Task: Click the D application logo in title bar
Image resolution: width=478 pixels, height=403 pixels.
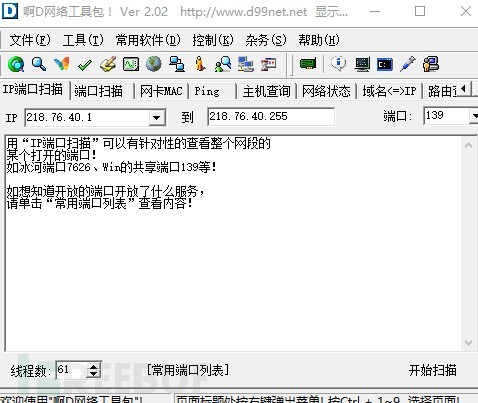Action: pyautogui.click(x=10, y=11)
